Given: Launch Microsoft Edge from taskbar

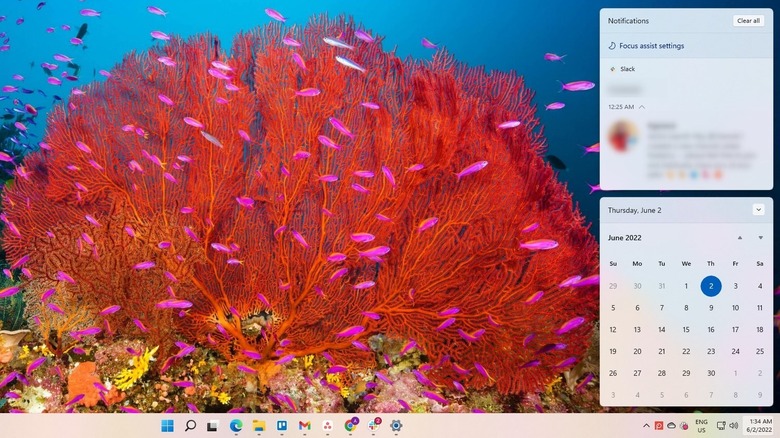Looking at the screenshot, I should click(236, 426).
